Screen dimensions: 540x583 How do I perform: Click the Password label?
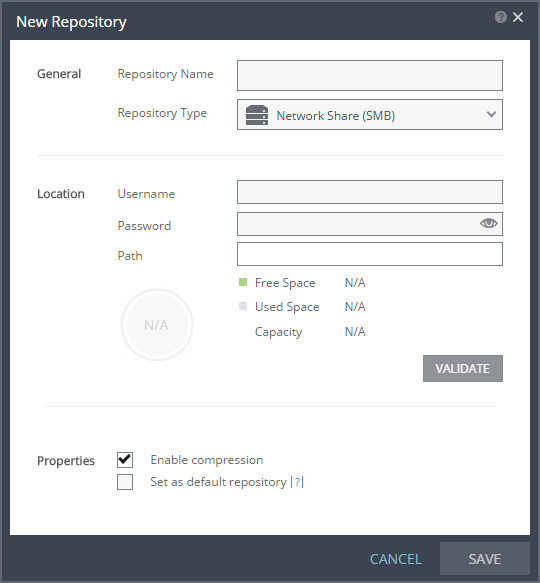coord(144,226)
